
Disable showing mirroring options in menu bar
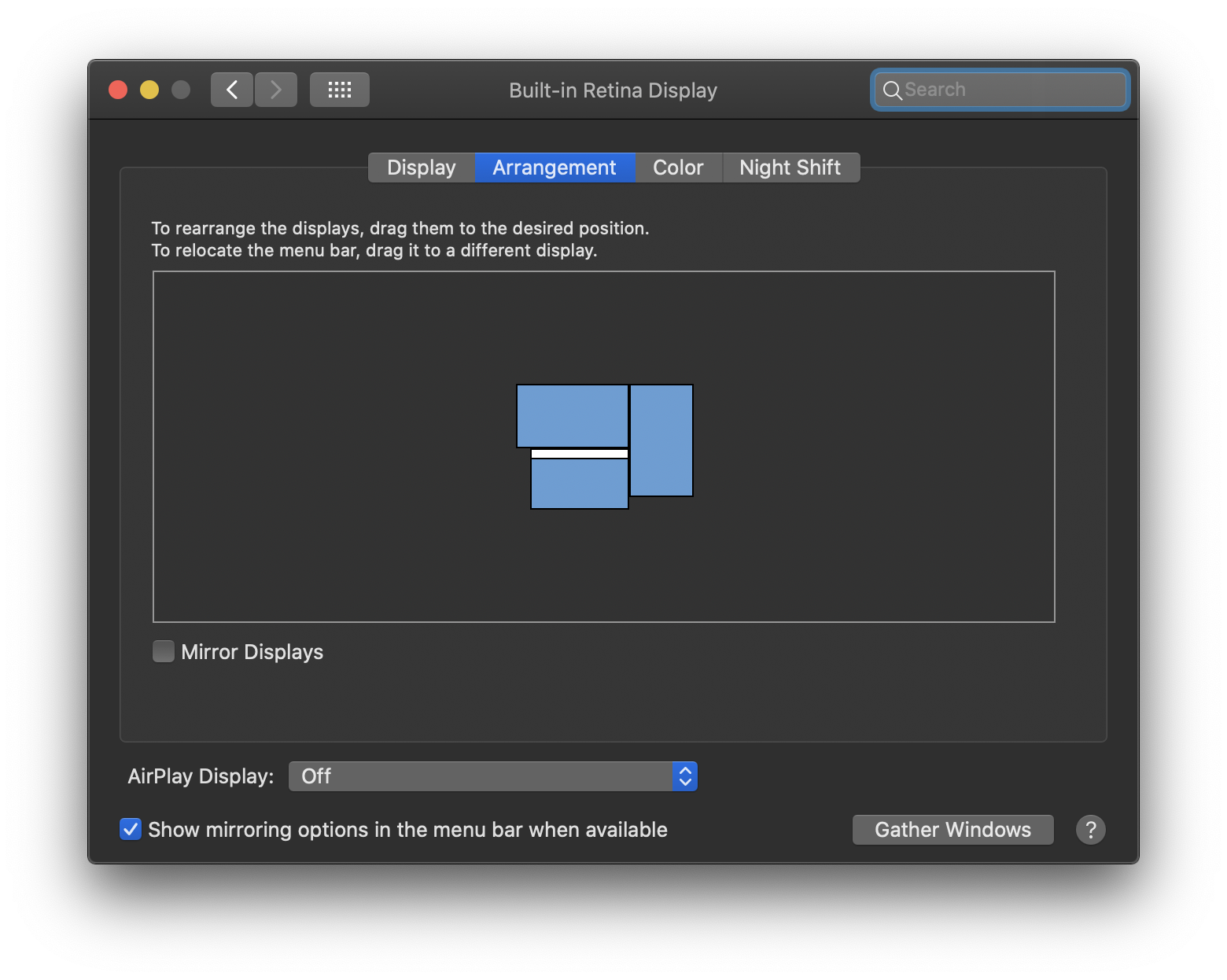click(130, 829)
